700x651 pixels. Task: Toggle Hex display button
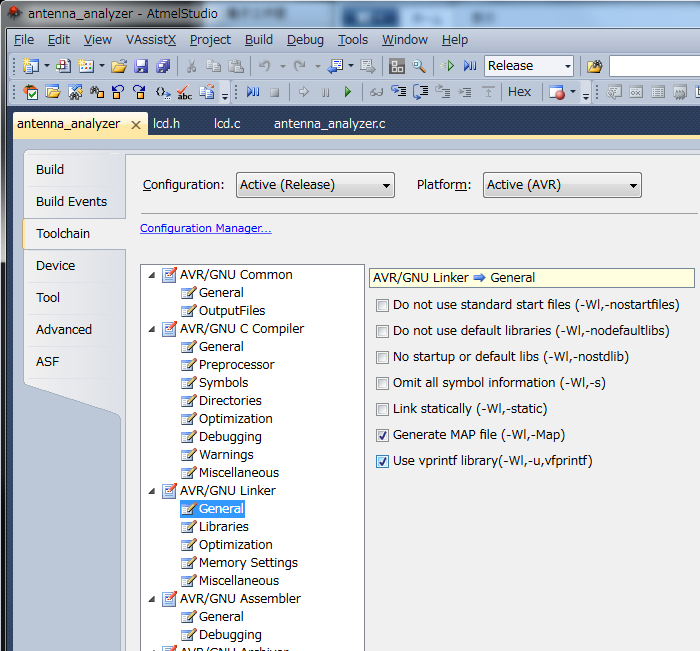tap(520, 92)
